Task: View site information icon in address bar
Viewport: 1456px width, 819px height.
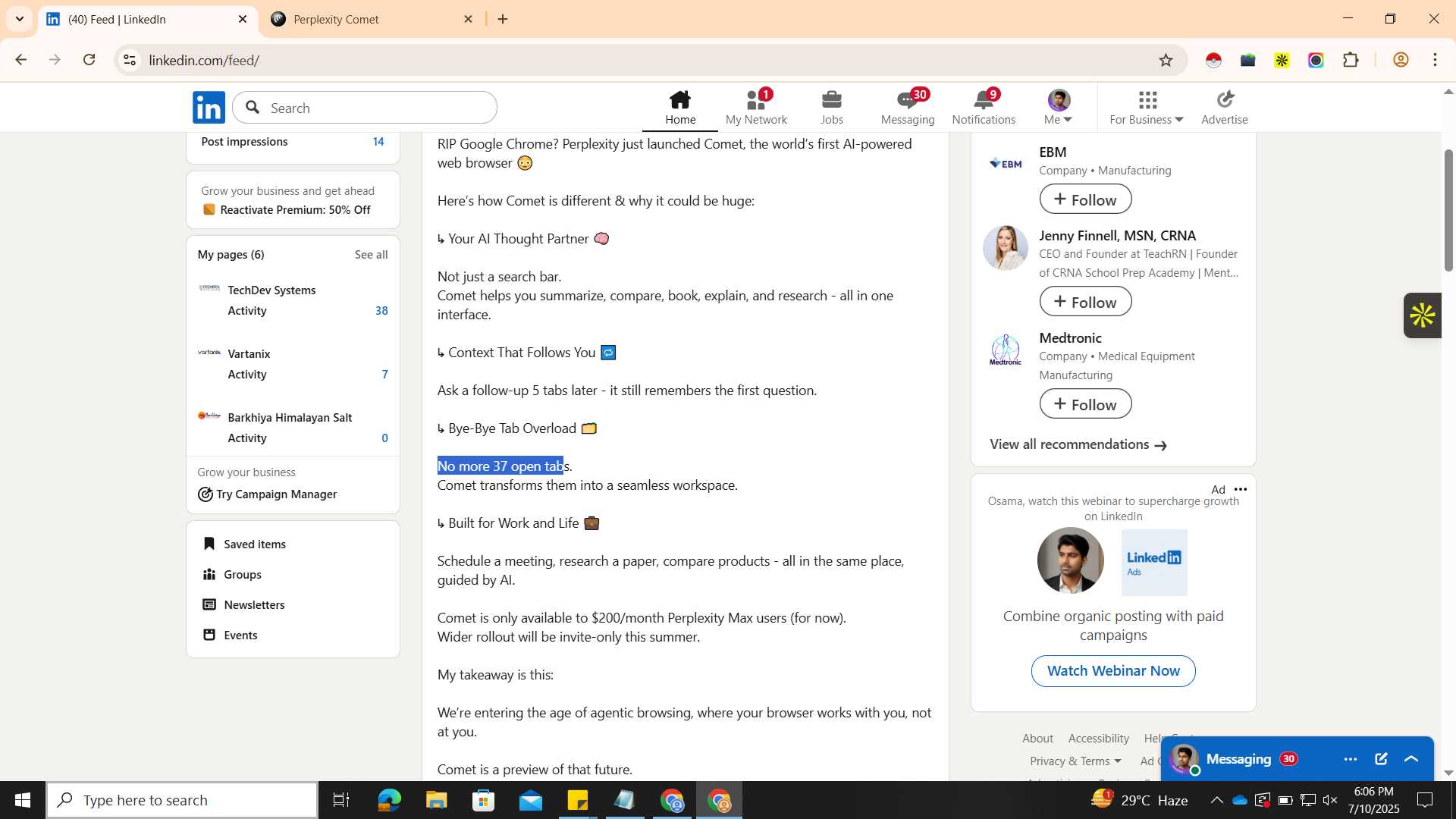Action: pyautogui.click(x=130, y=60)
